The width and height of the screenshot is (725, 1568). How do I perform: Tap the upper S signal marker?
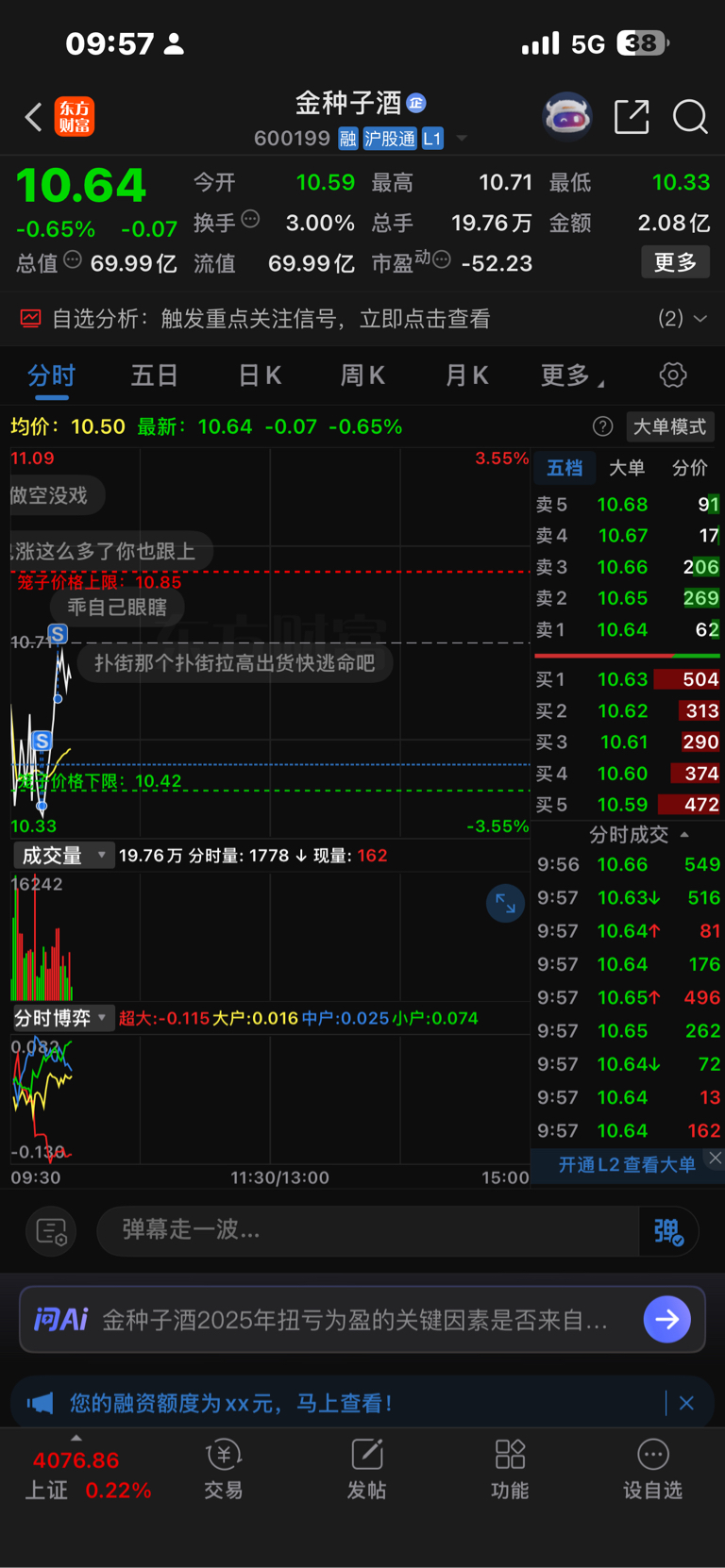58,634
